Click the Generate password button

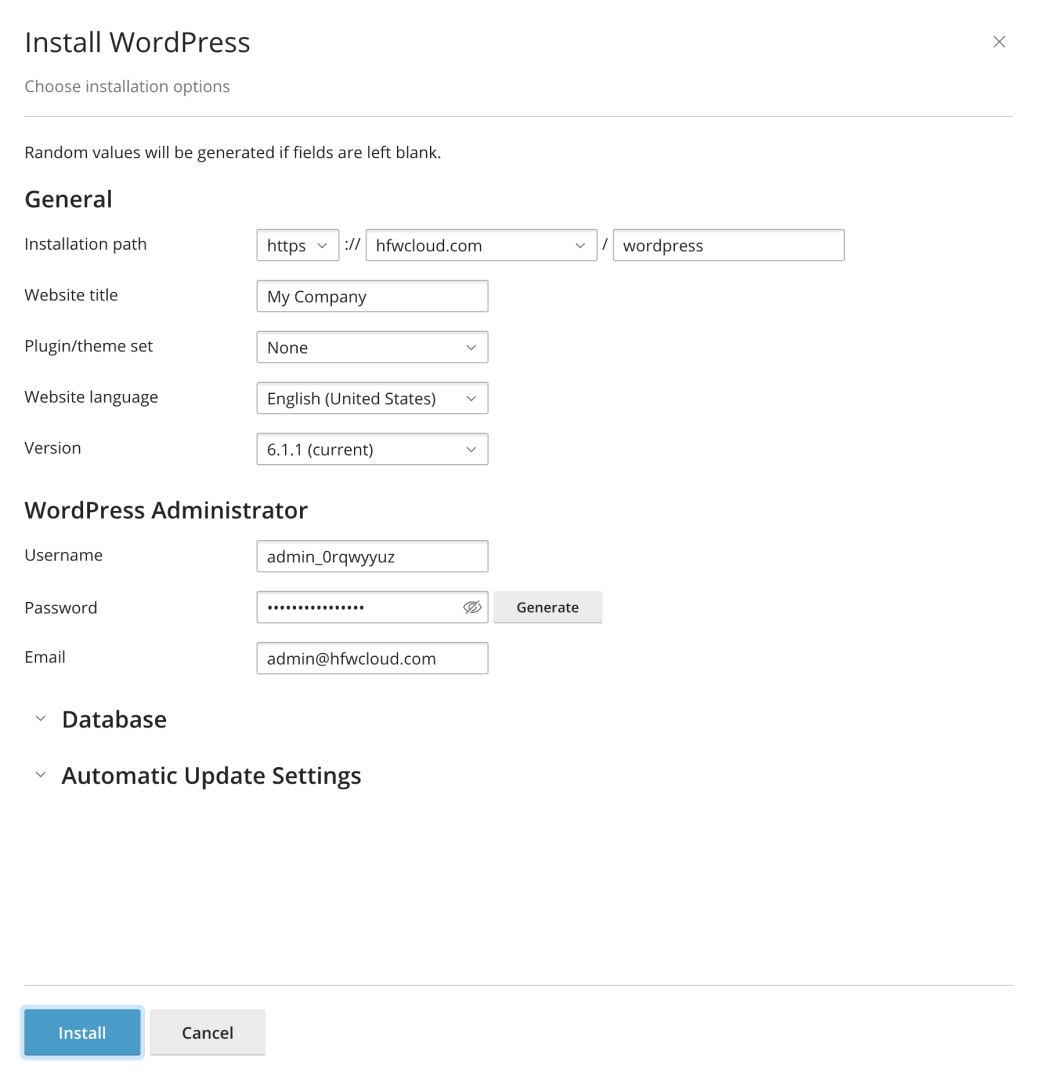[547, 607]
